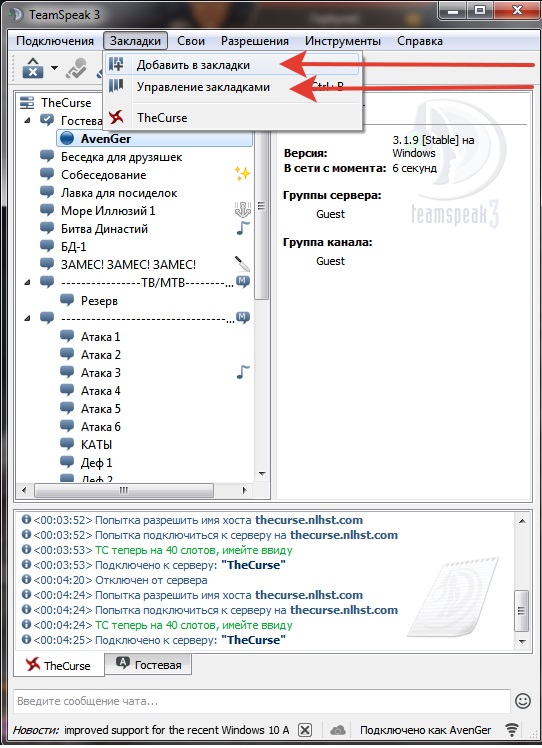Open the Подключения menu
This screenshot has height=748, width=542.
pyautogui.click(x=55, y=41)
